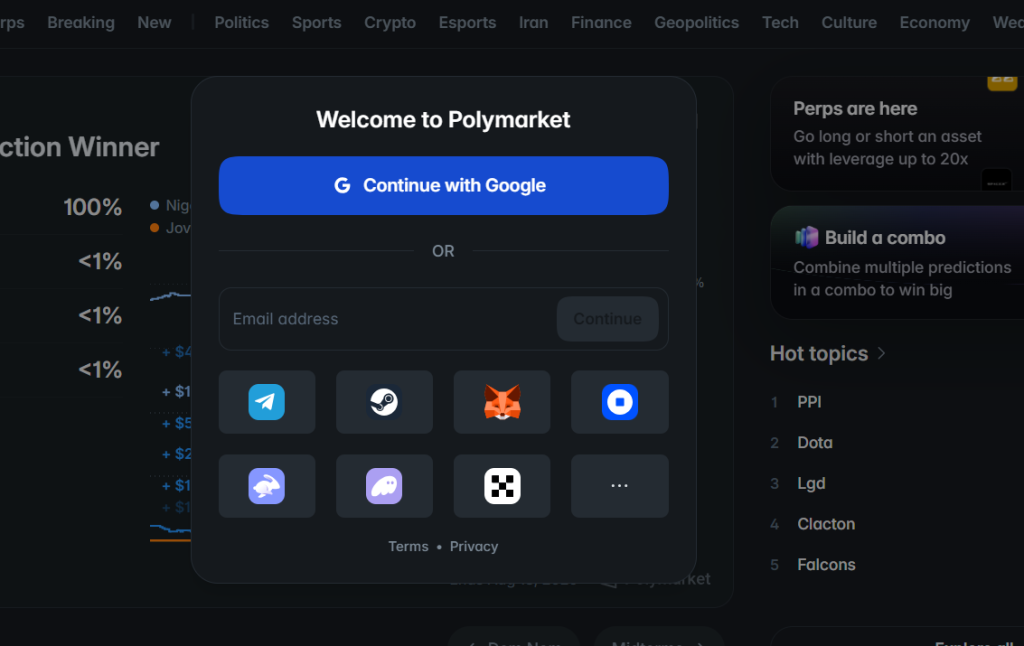Click the 100% outcome value
The width and height of the screenshot is (1024, 646).
tap(92, 207)
